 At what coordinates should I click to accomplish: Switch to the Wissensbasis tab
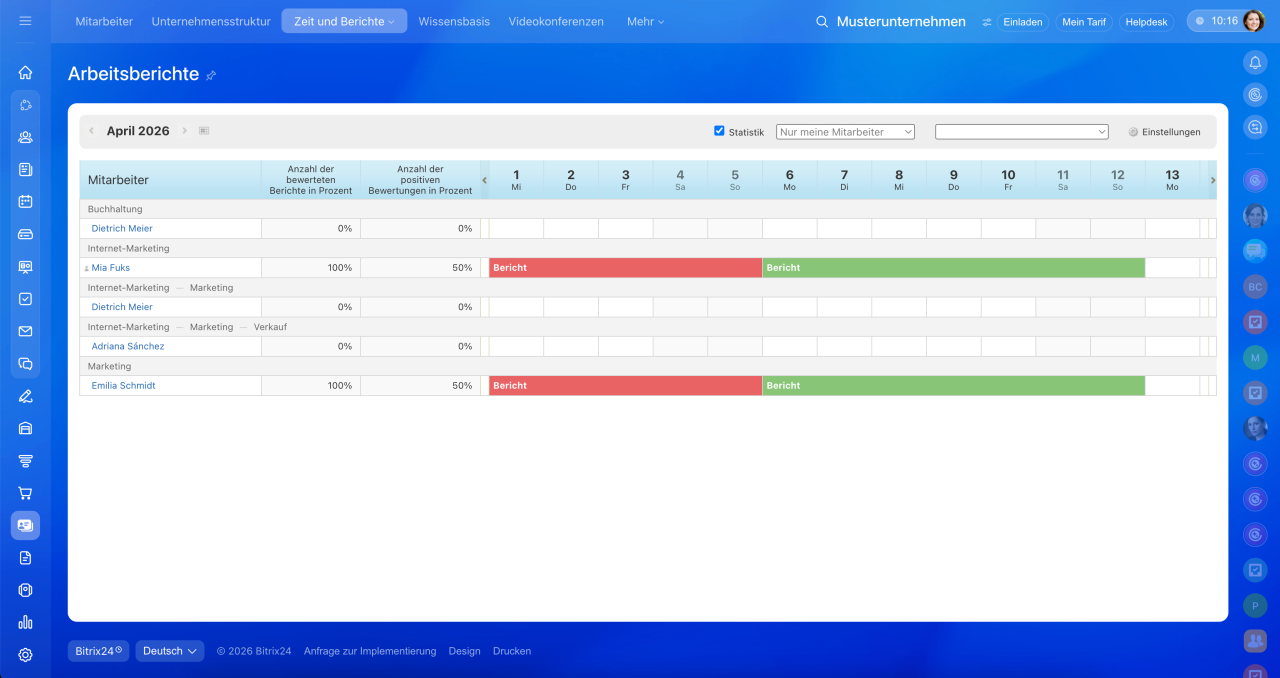pyautogui.click(x=454, y=22)
